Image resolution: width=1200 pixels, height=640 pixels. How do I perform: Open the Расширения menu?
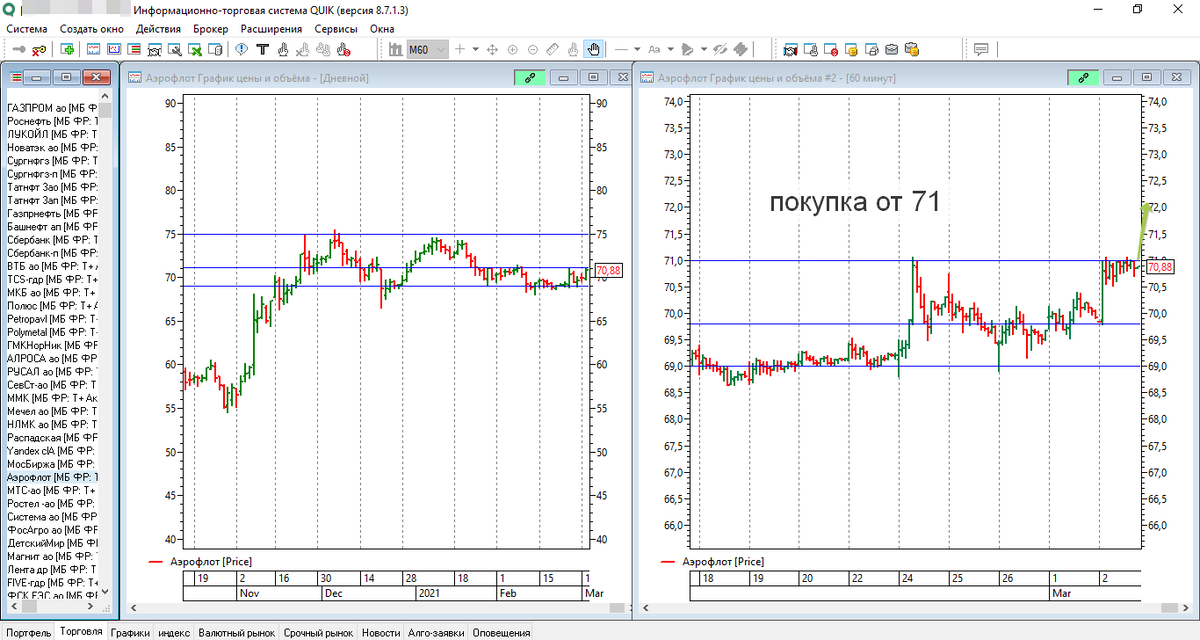point(272,29)
